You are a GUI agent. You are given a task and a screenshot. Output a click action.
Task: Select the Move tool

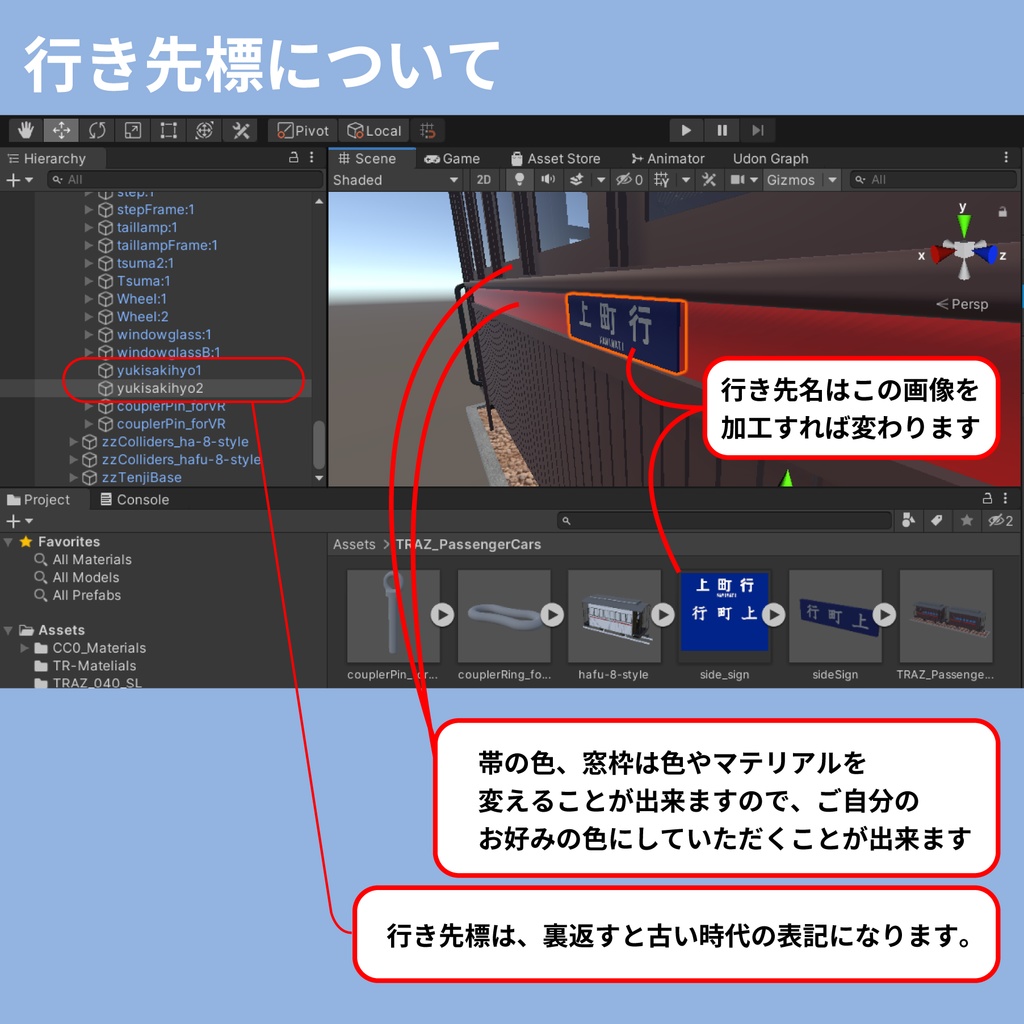61,130
